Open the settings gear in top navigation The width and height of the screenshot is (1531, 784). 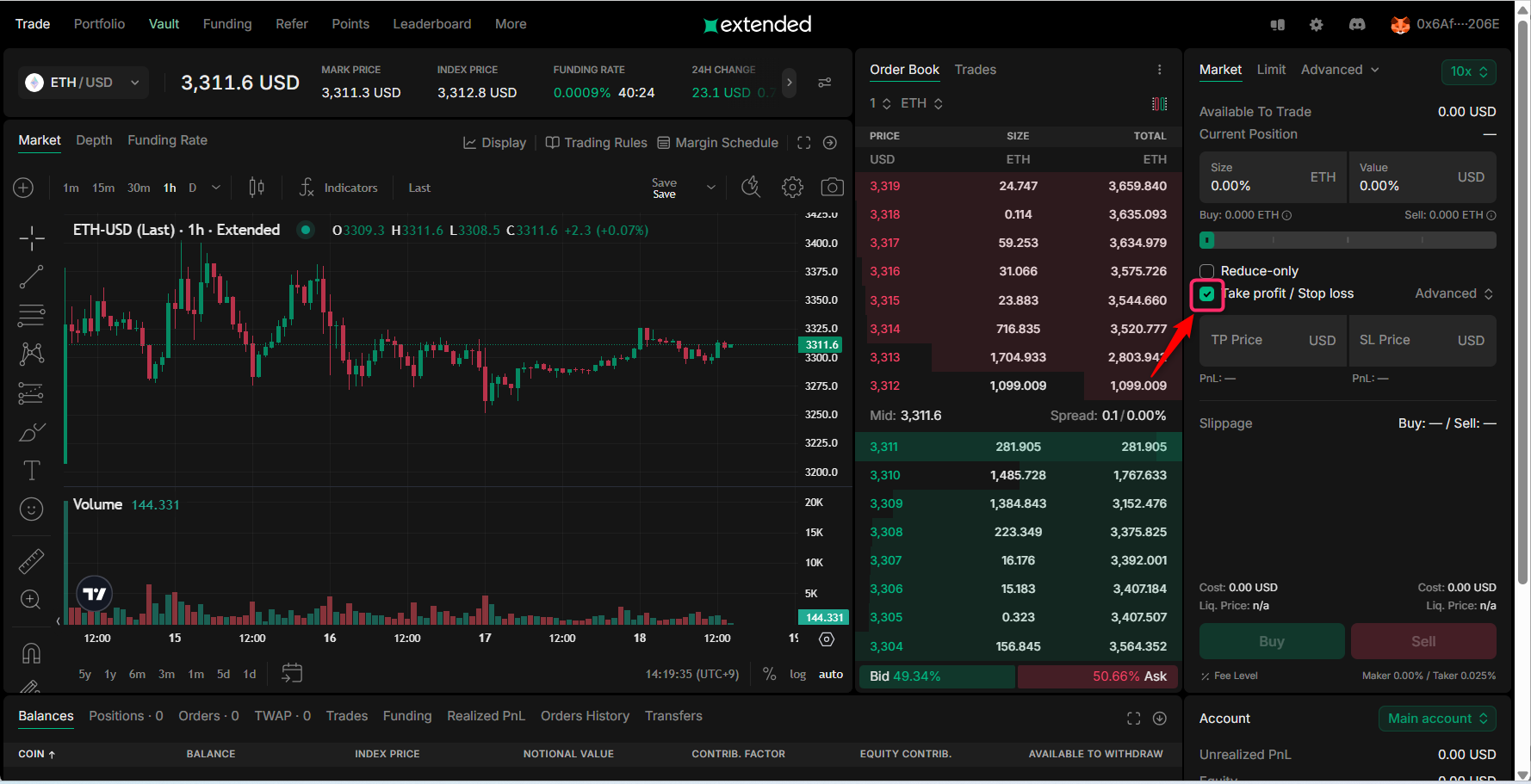click(1316, 25)
